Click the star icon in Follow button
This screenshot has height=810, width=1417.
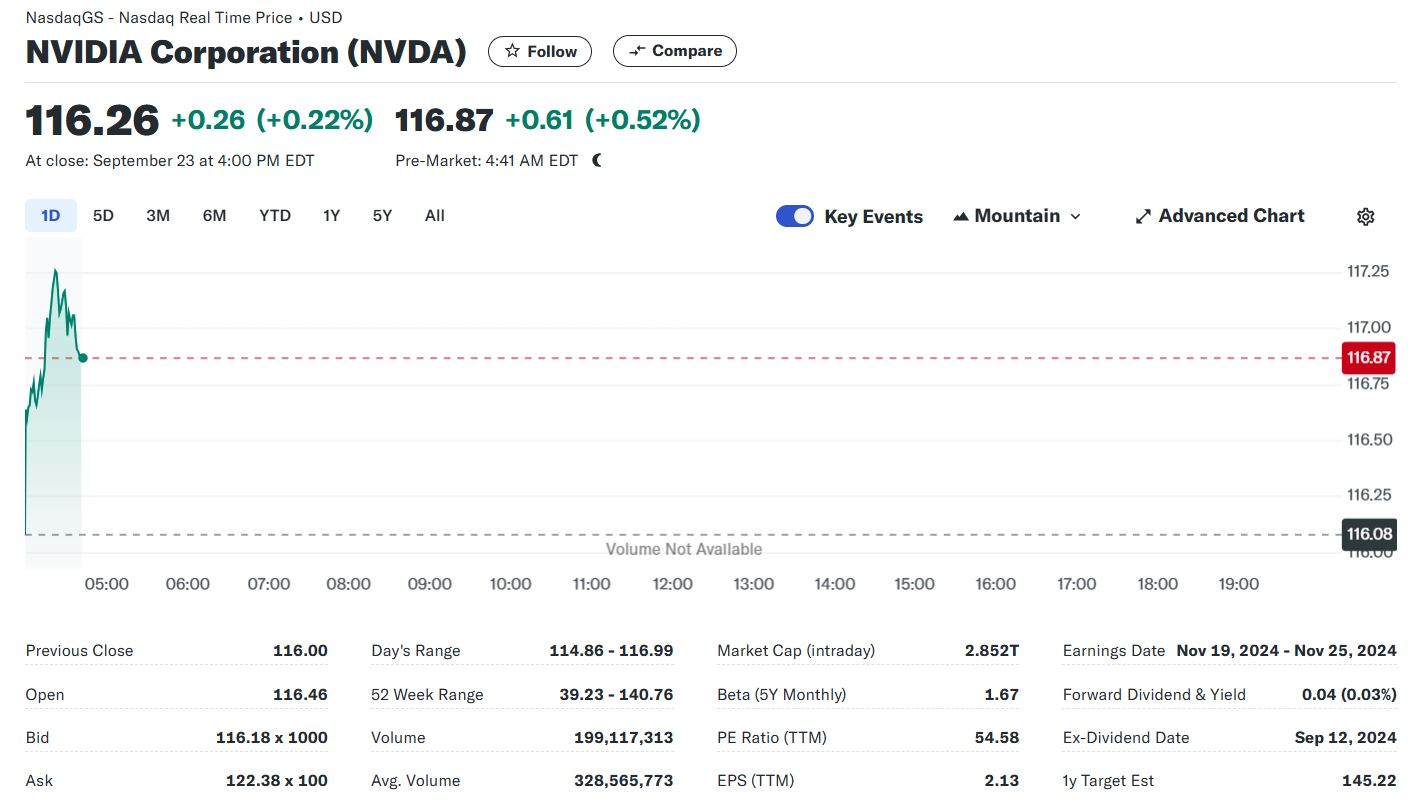pyautogui.click(x=512, y=51)
